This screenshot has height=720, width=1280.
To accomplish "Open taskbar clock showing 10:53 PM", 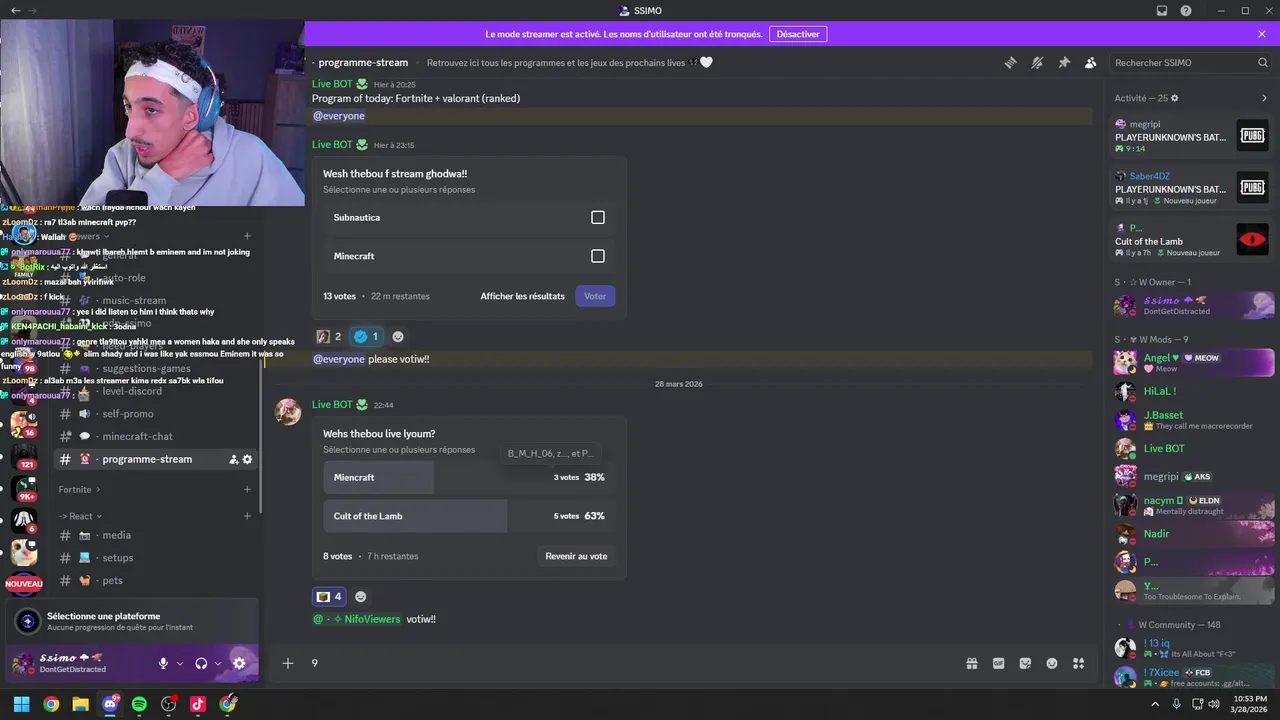I will [1250, 704].
